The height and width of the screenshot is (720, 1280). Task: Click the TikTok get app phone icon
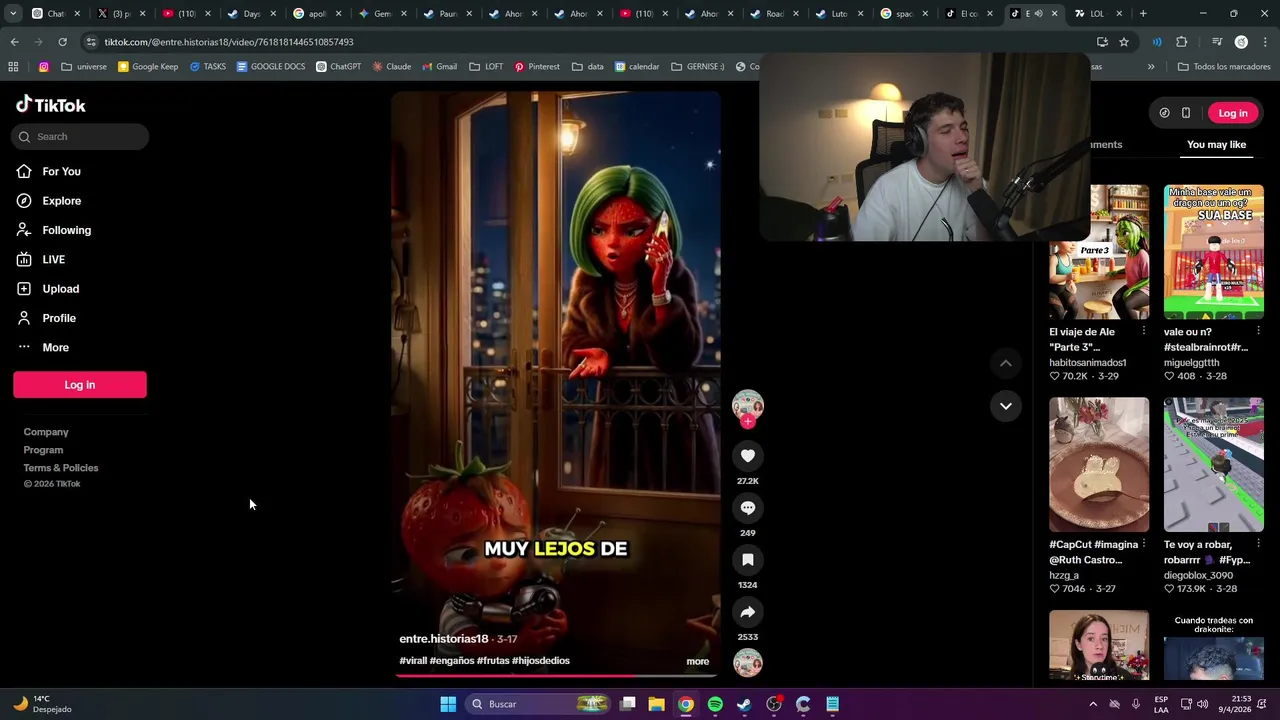(1186, 113)
